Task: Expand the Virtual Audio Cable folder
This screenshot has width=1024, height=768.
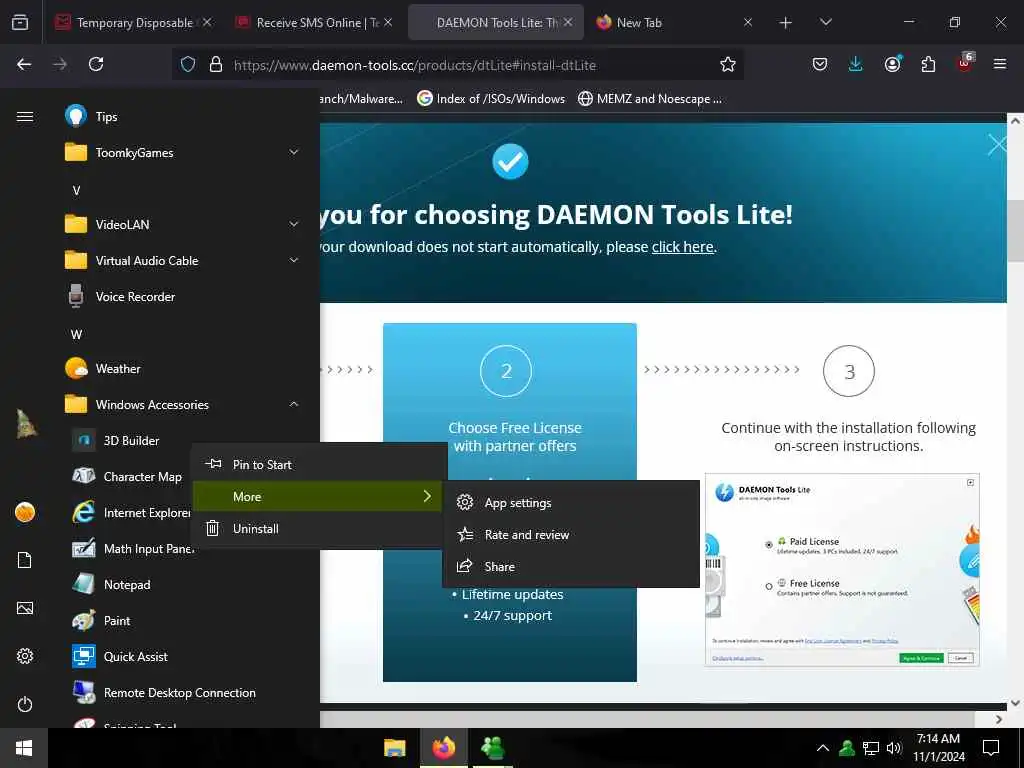Action: [182, 261]
